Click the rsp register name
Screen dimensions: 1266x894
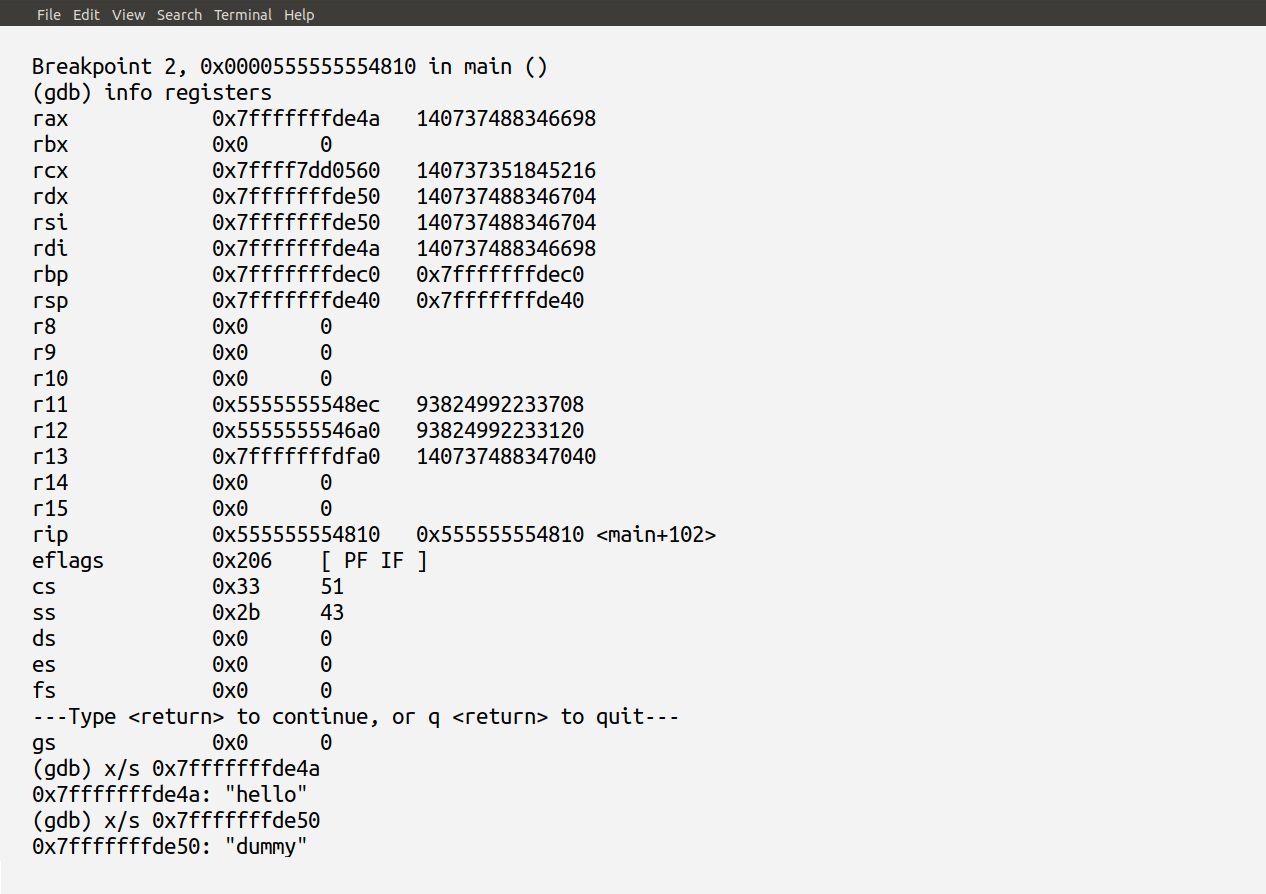coord(50,301)
